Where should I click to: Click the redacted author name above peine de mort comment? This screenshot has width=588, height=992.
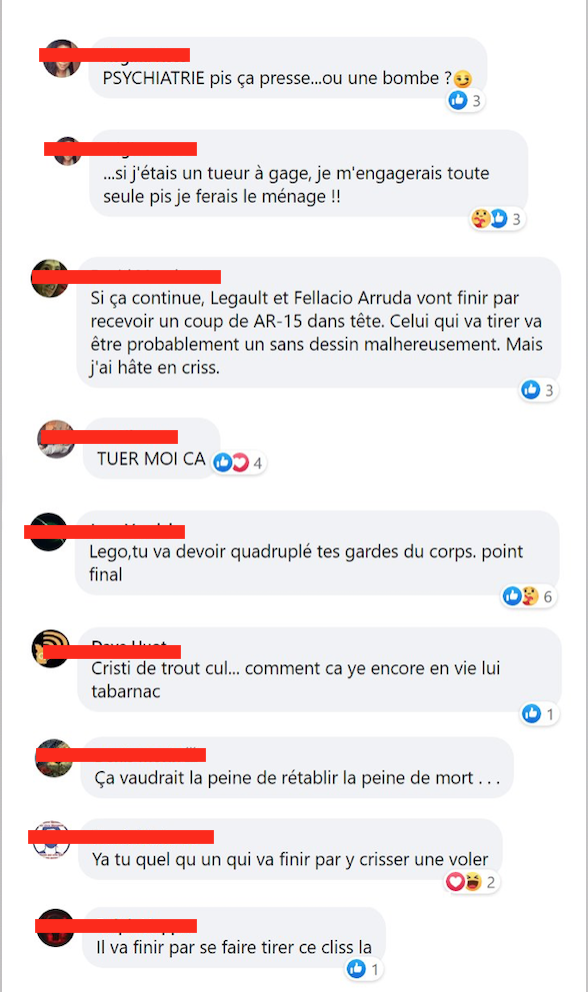[121, 754]
